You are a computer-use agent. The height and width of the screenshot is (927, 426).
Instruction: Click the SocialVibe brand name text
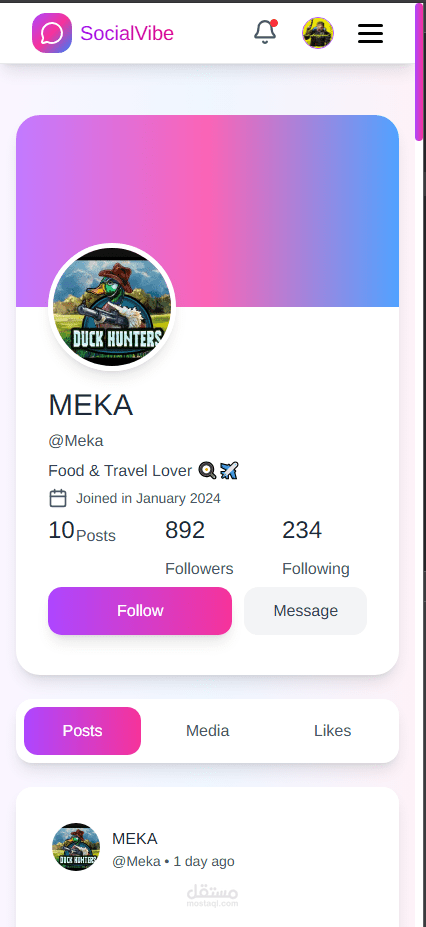coord(127,33)
